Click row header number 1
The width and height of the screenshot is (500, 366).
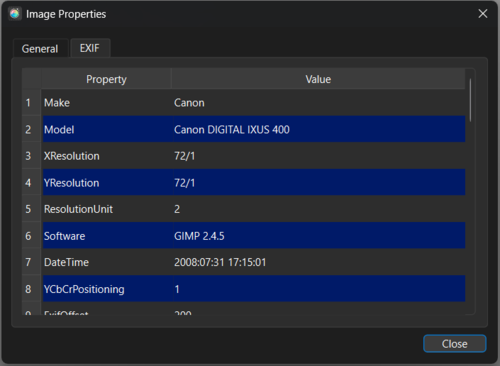click(32, 103)
